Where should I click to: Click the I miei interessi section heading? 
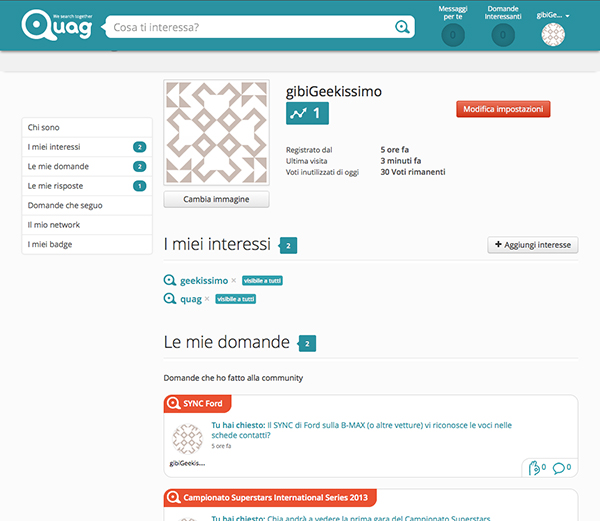pos(217,244)
